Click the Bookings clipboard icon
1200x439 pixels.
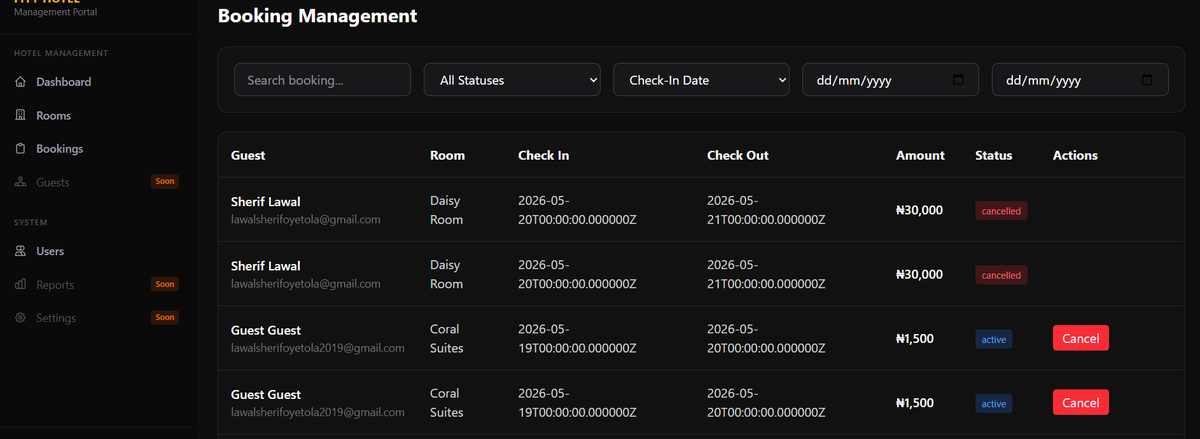[x=21, y=149]
